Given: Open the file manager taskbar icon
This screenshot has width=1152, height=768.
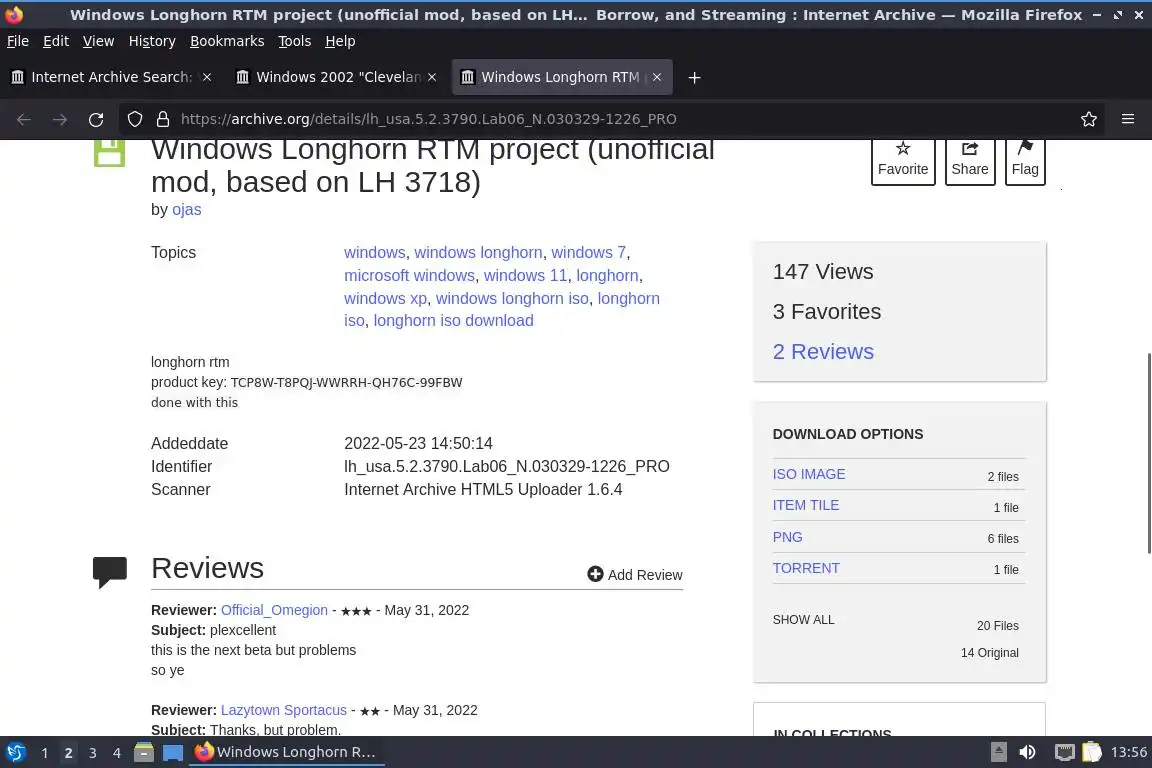Looking at the screenshot, I should [x=144, y=752].
